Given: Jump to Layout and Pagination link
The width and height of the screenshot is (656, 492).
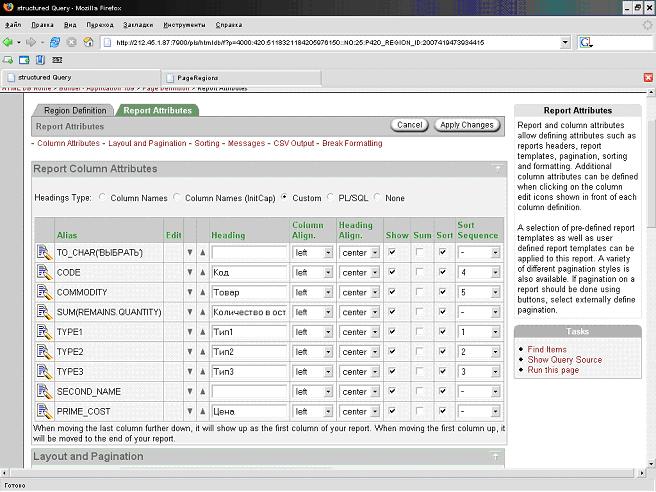Looking at the screenshot, I should point(147,143).
